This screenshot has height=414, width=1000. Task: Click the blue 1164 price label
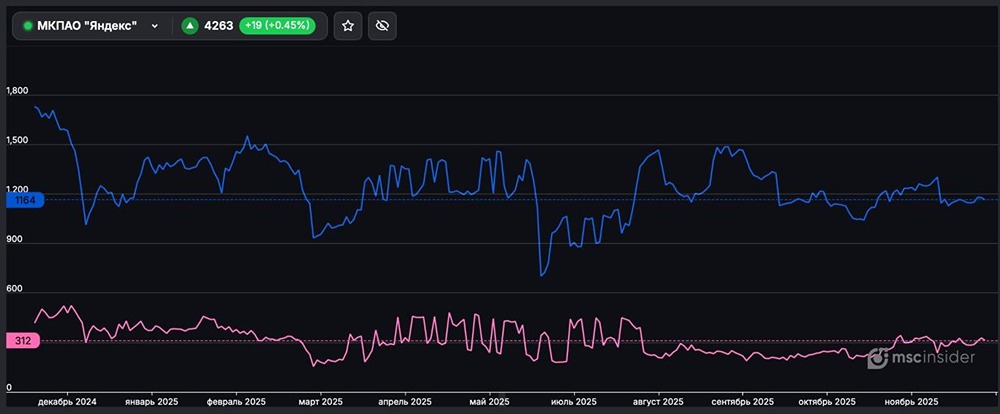(25, 200)
